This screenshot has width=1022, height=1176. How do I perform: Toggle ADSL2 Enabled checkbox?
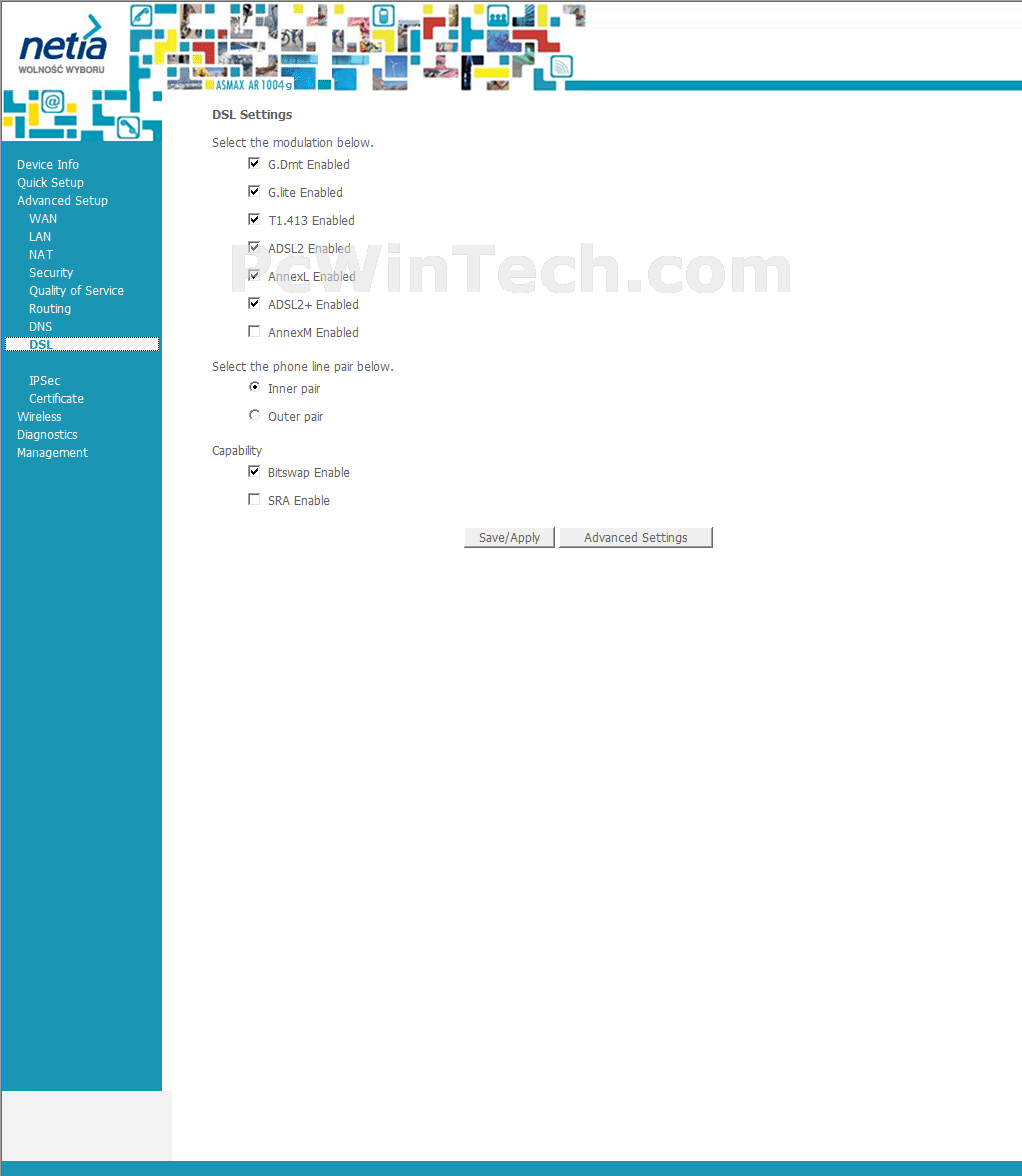tap(254, 248)
